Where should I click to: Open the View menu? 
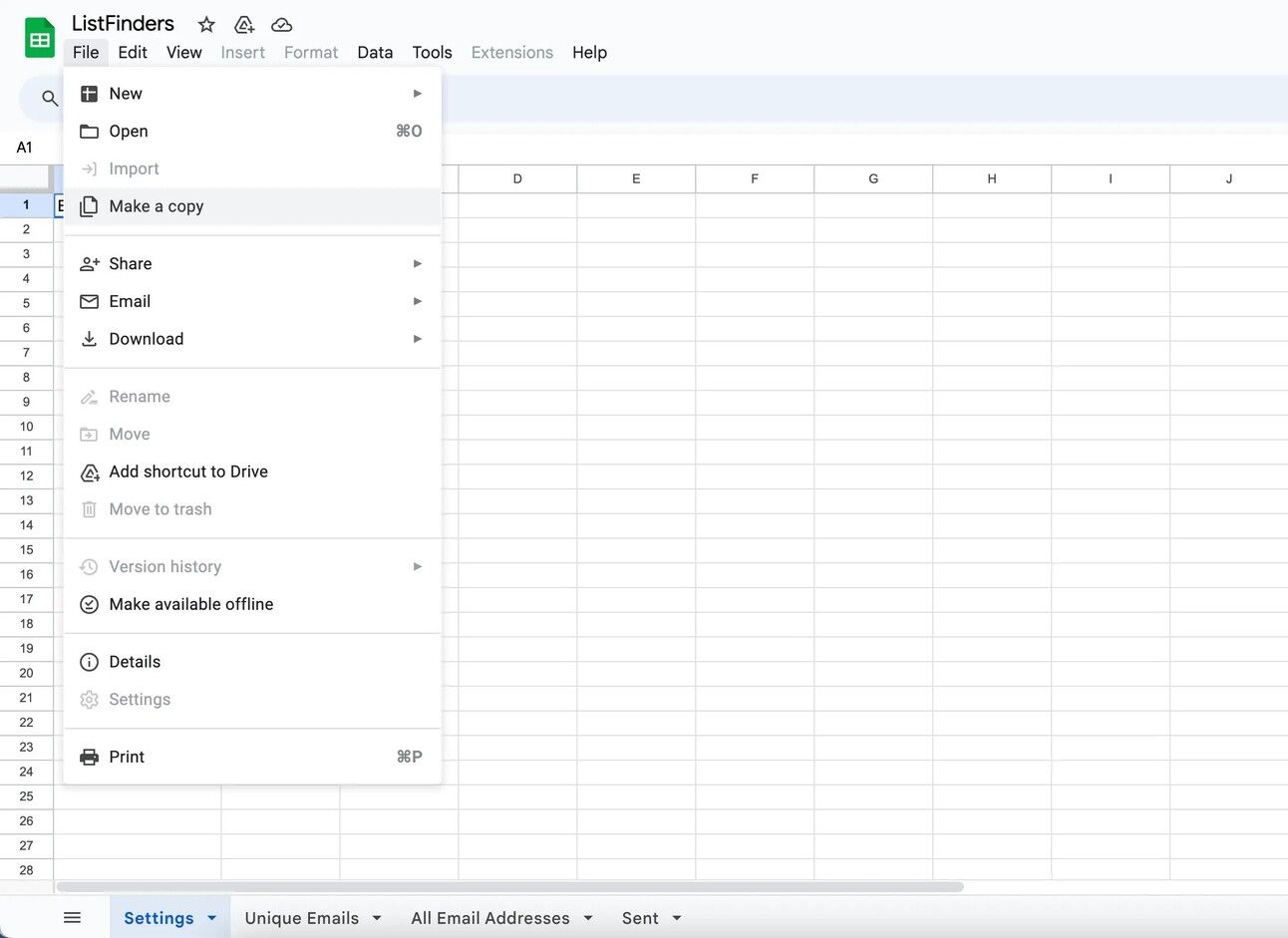(184, 53)
